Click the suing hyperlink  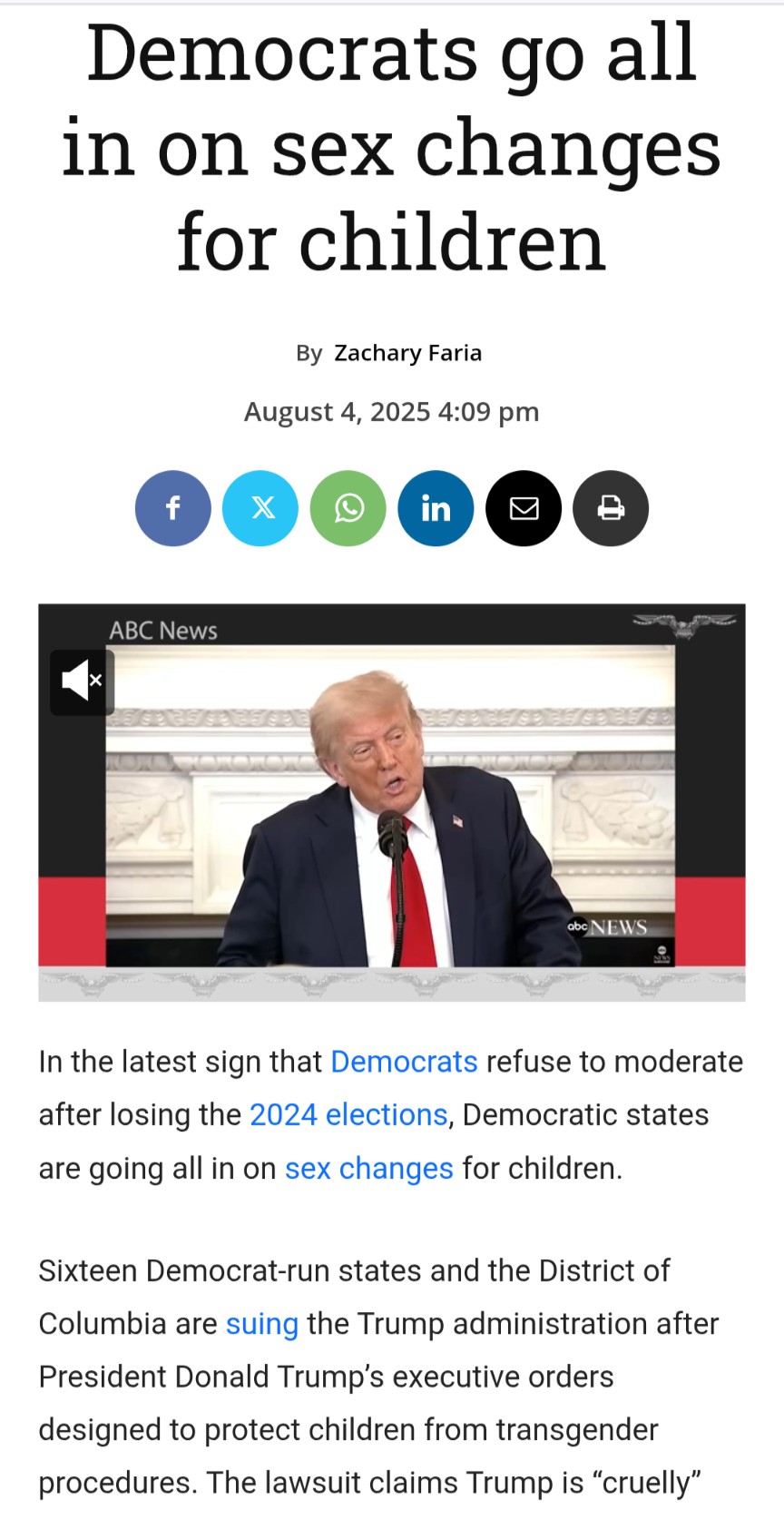coord(262,1324)
